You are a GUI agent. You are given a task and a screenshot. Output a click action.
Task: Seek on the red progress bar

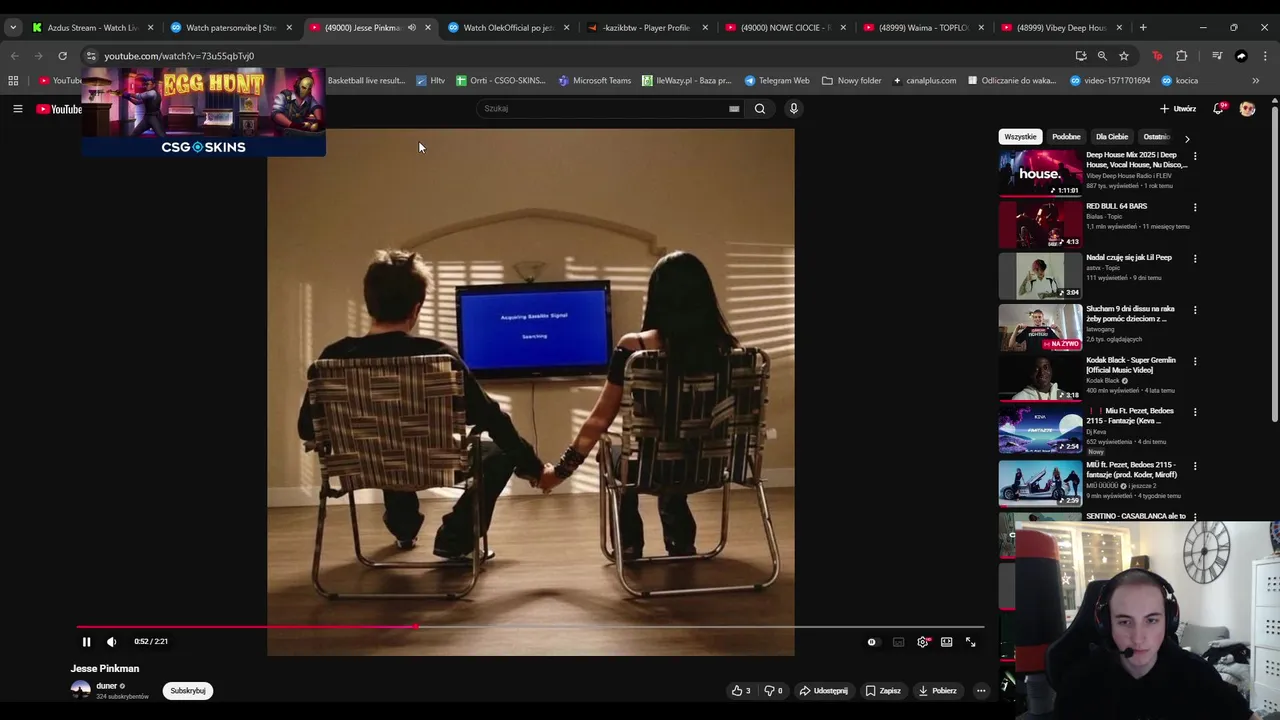(x=530, y=628)
